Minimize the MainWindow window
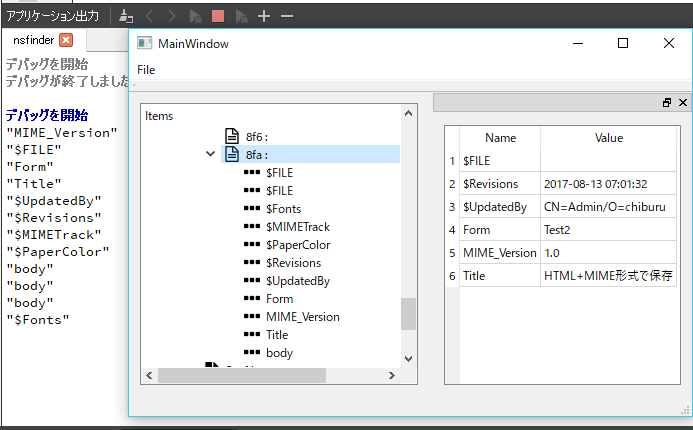The height and width of the screenshot is (430, 693). coord(578,43)
